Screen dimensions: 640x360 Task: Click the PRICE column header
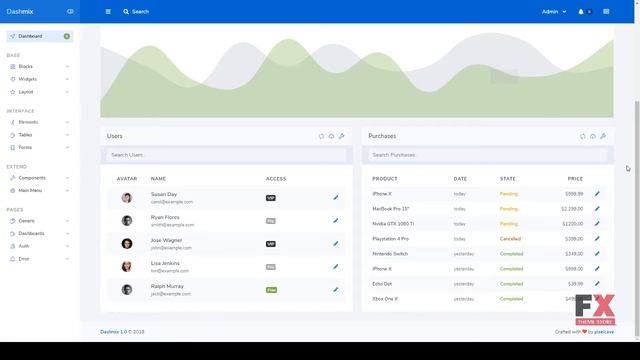(x=575, y=179)
